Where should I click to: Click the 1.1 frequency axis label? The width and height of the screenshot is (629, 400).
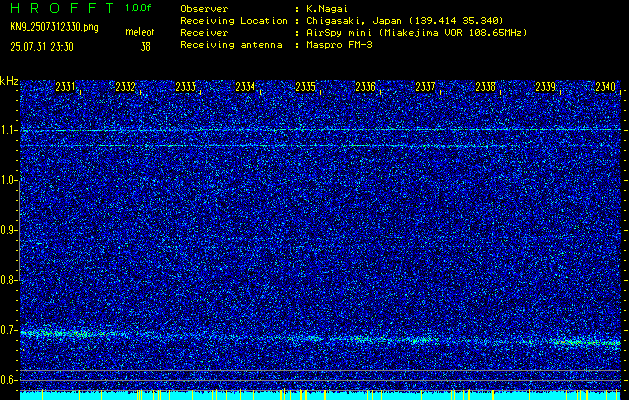coord(7,130)
